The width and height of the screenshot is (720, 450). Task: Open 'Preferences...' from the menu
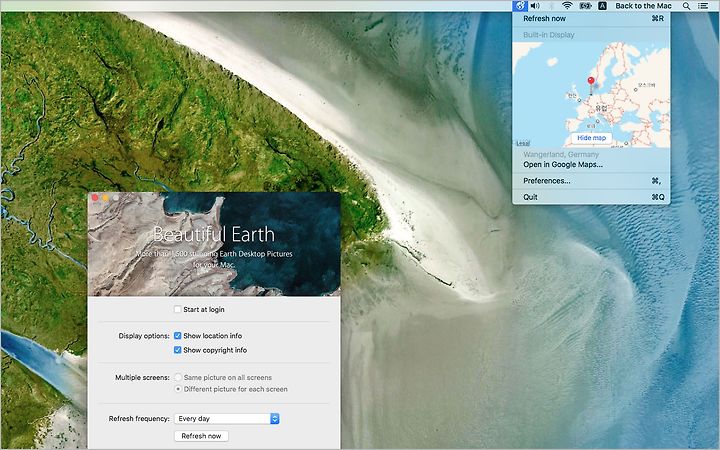(x=591, y=181)
